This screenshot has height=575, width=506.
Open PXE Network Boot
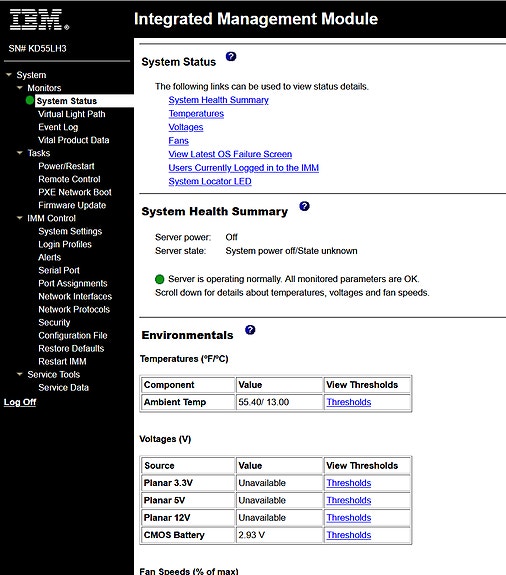click(x=75, y=192)
